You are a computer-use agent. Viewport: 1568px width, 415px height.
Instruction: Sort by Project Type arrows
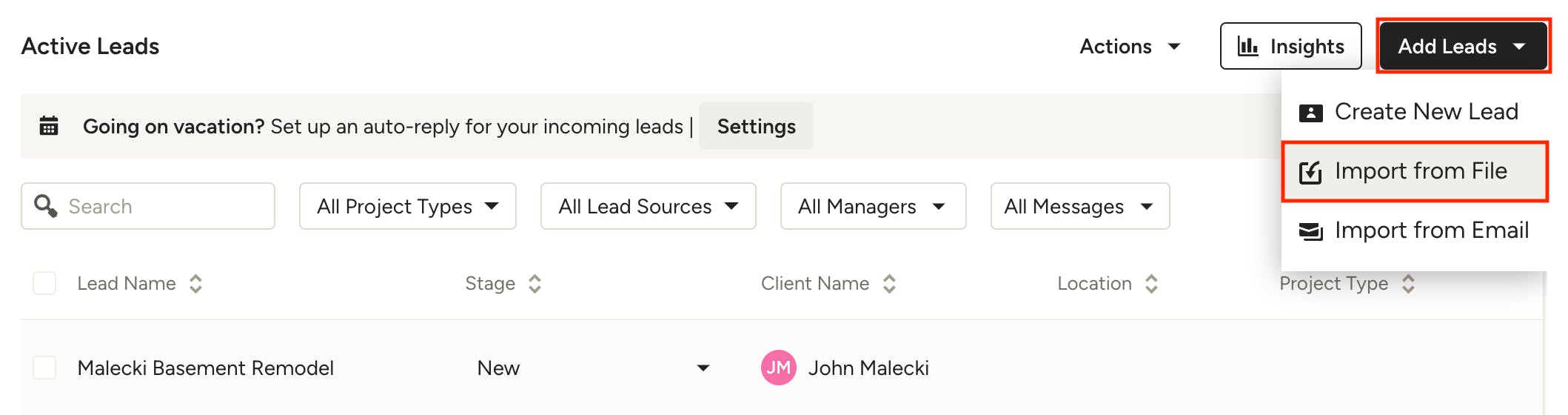tap(1408, 284)
